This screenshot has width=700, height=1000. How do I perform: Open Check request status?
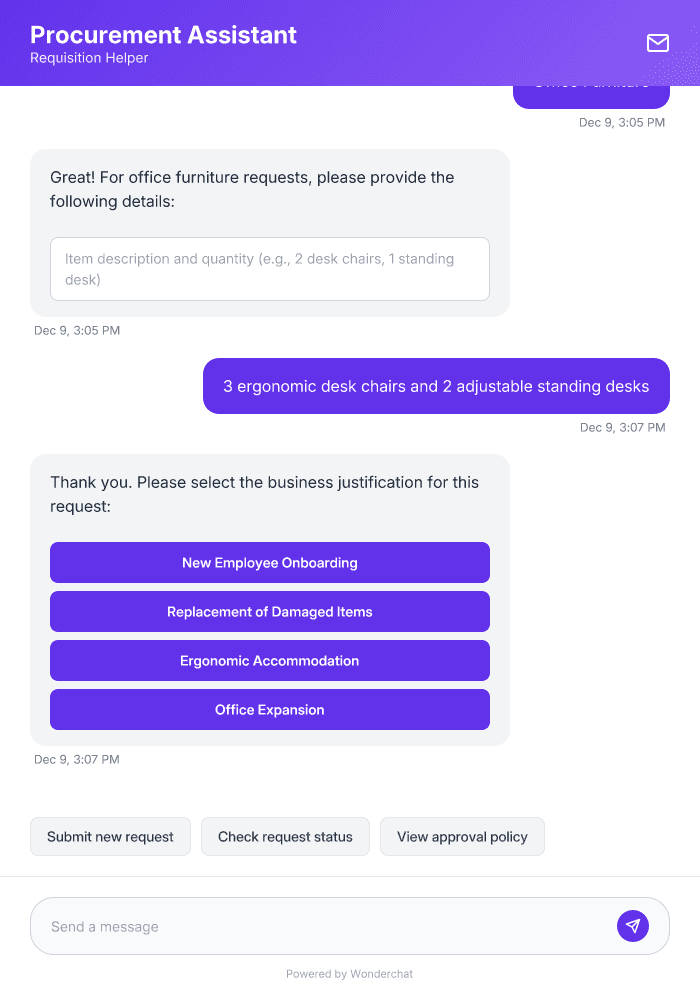tap(285, 836)
